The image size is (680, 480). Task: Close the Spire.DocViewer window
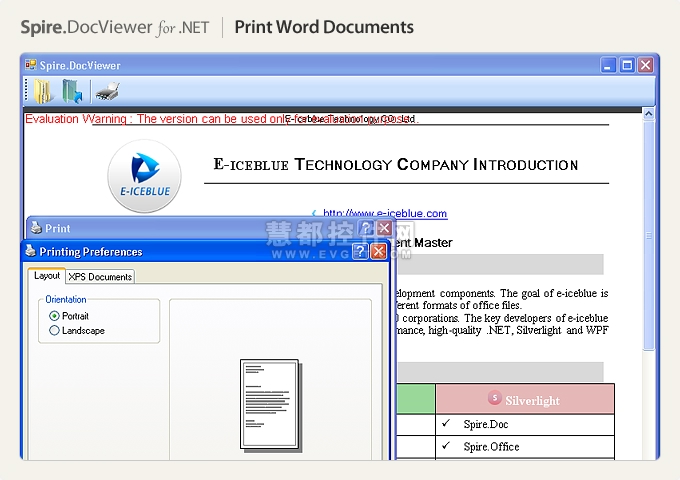[645, 65]
